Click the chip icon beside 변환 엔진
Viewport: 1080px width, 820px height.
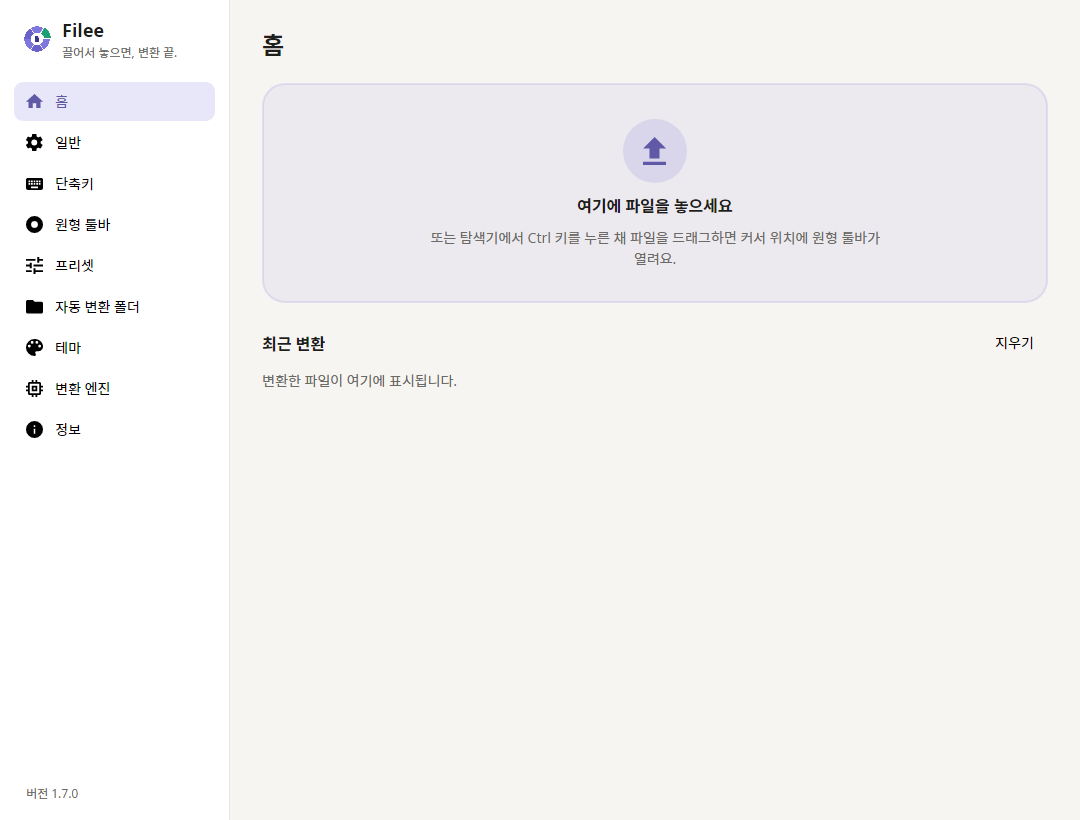point(34,388)
